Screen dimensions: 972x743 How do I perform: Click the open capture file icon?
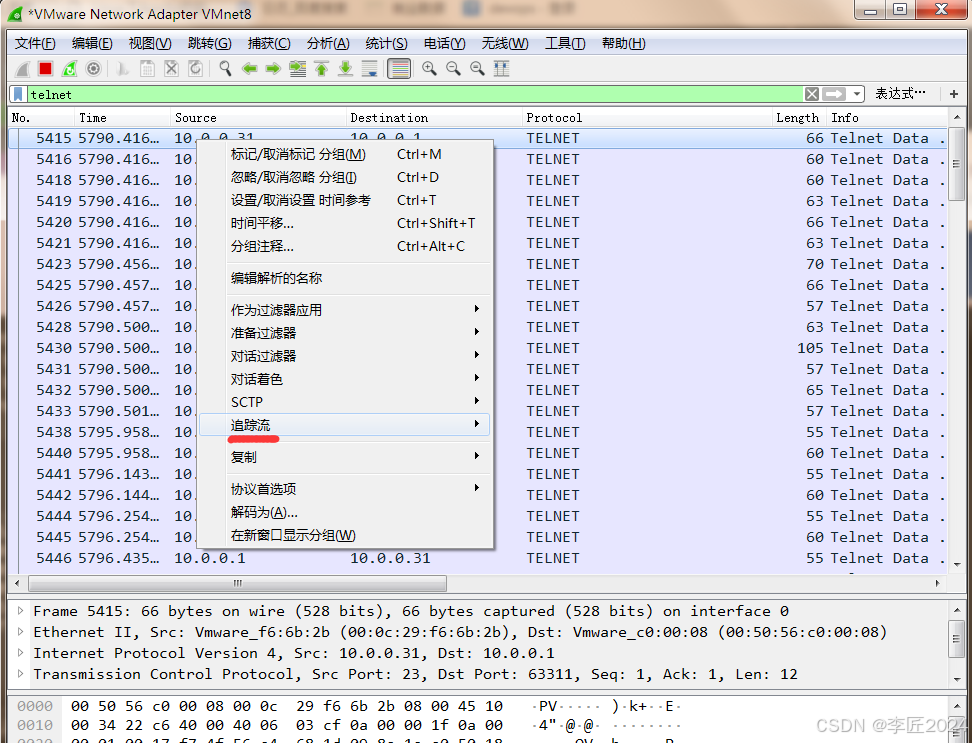click(x=123, y=69)
